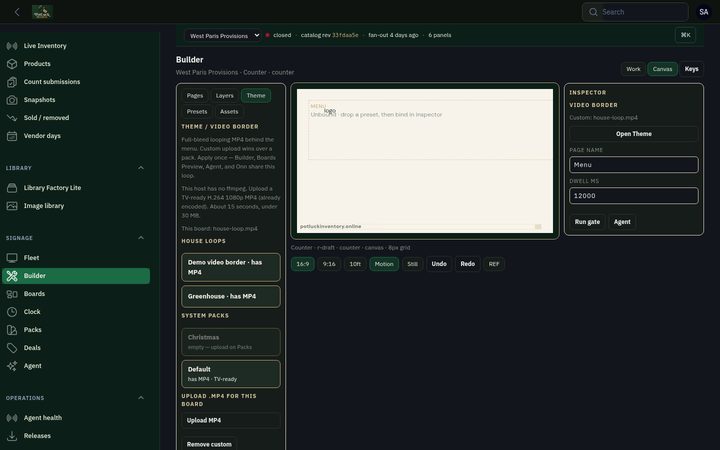Collapse the Signage section
The image size is (720, 450).
tap(141, 238)
